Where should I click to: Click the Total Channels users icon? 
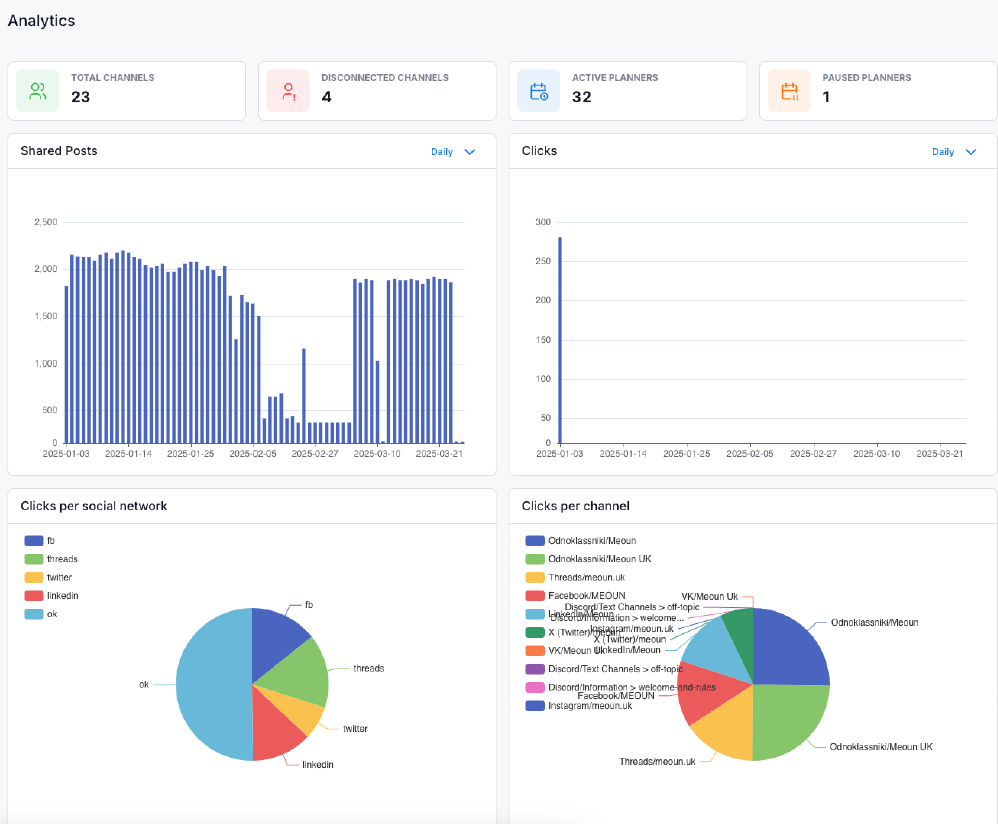pyautogui.click(x=38, y=92)
